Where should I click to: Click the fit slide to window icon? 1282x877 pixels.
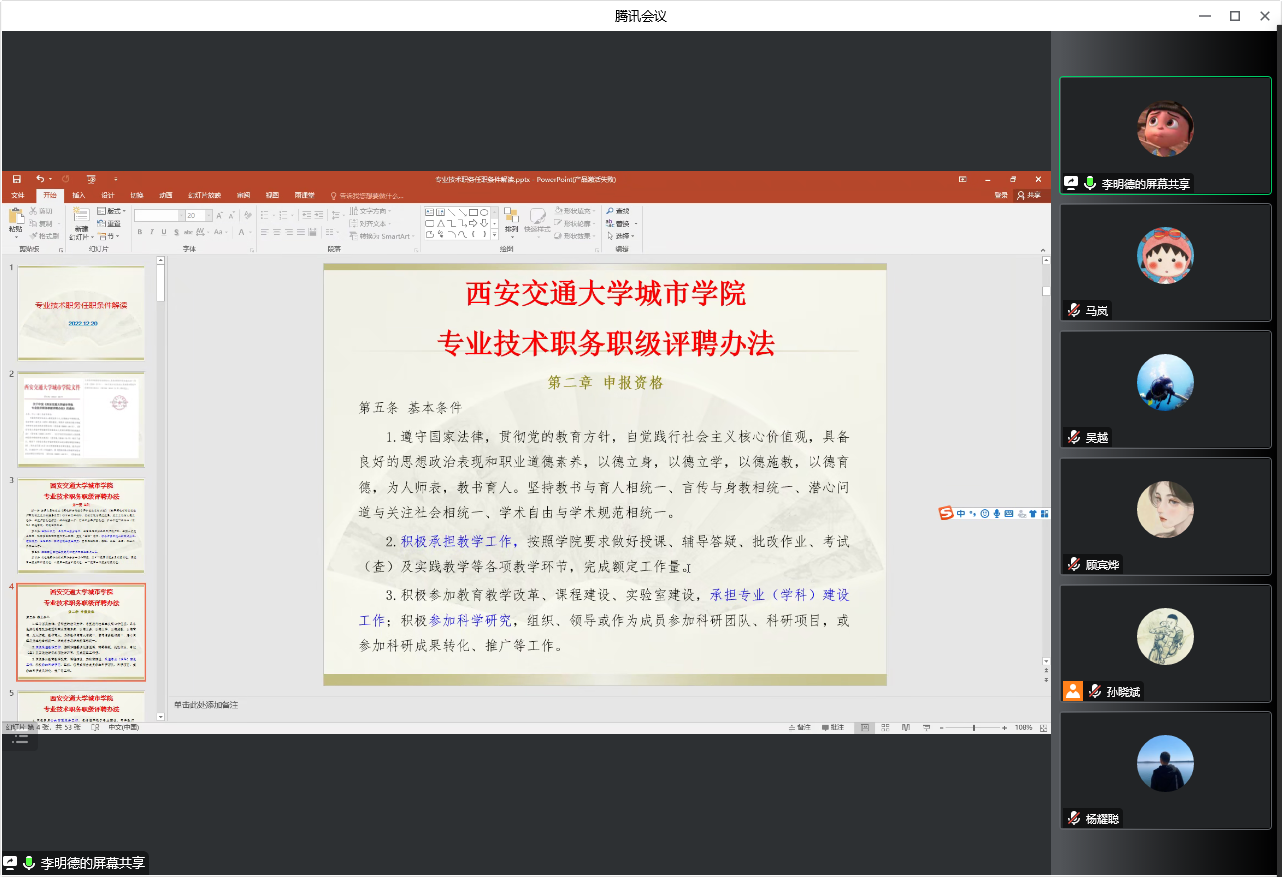click(1043, 728)
